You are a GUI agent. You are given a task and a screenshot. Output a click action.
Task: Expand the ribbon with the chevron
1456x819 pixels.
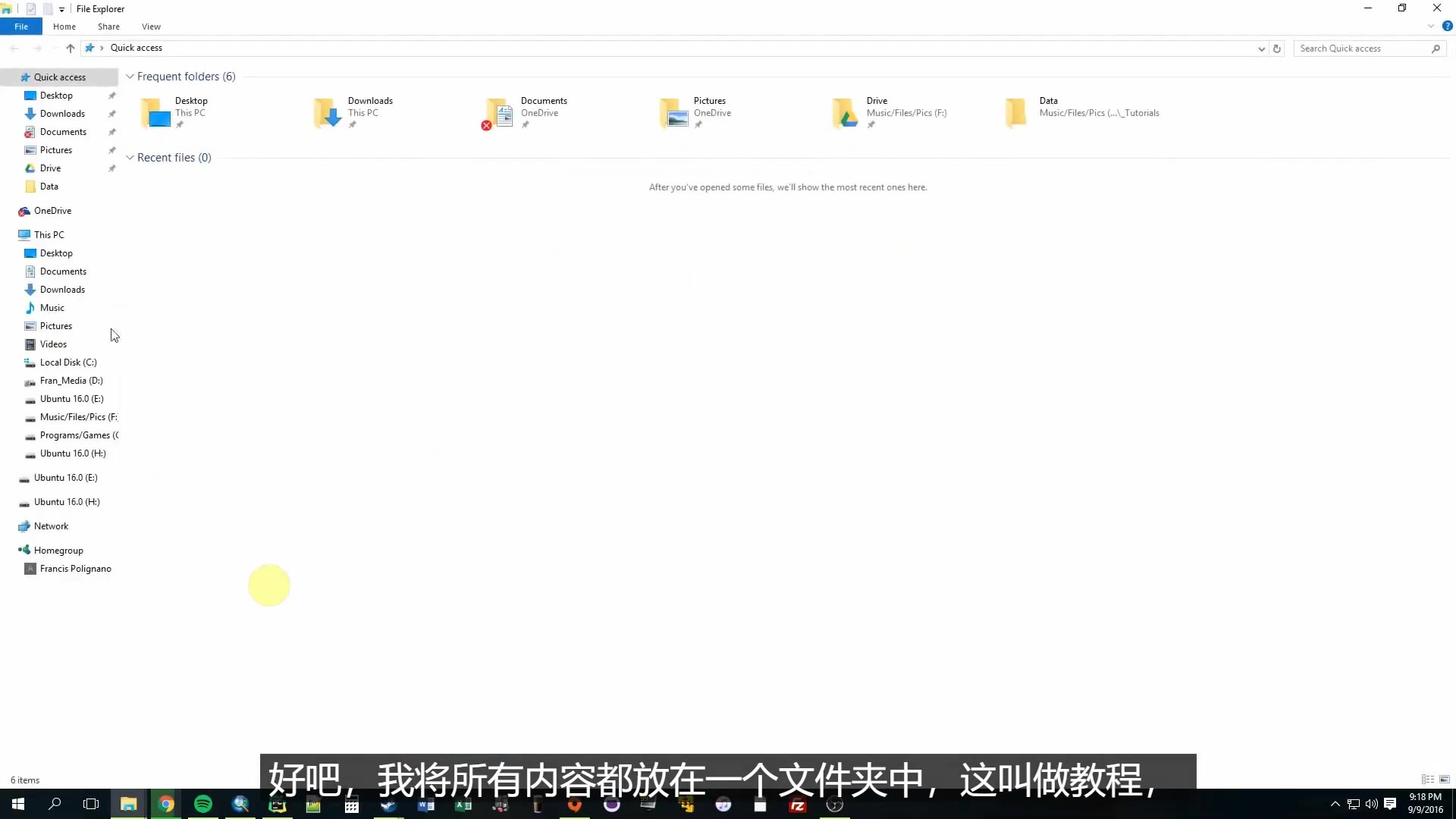pos(1431,26)
